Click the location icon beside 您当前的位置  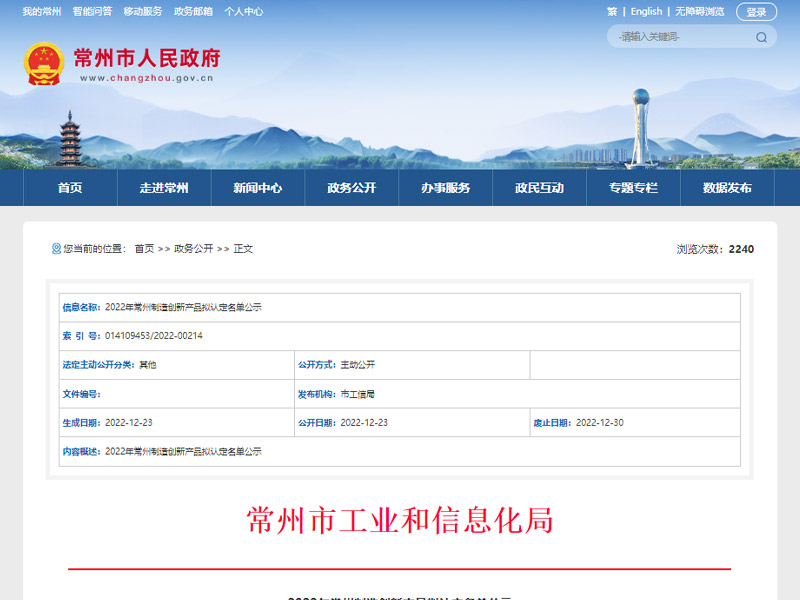pos(55,248)
